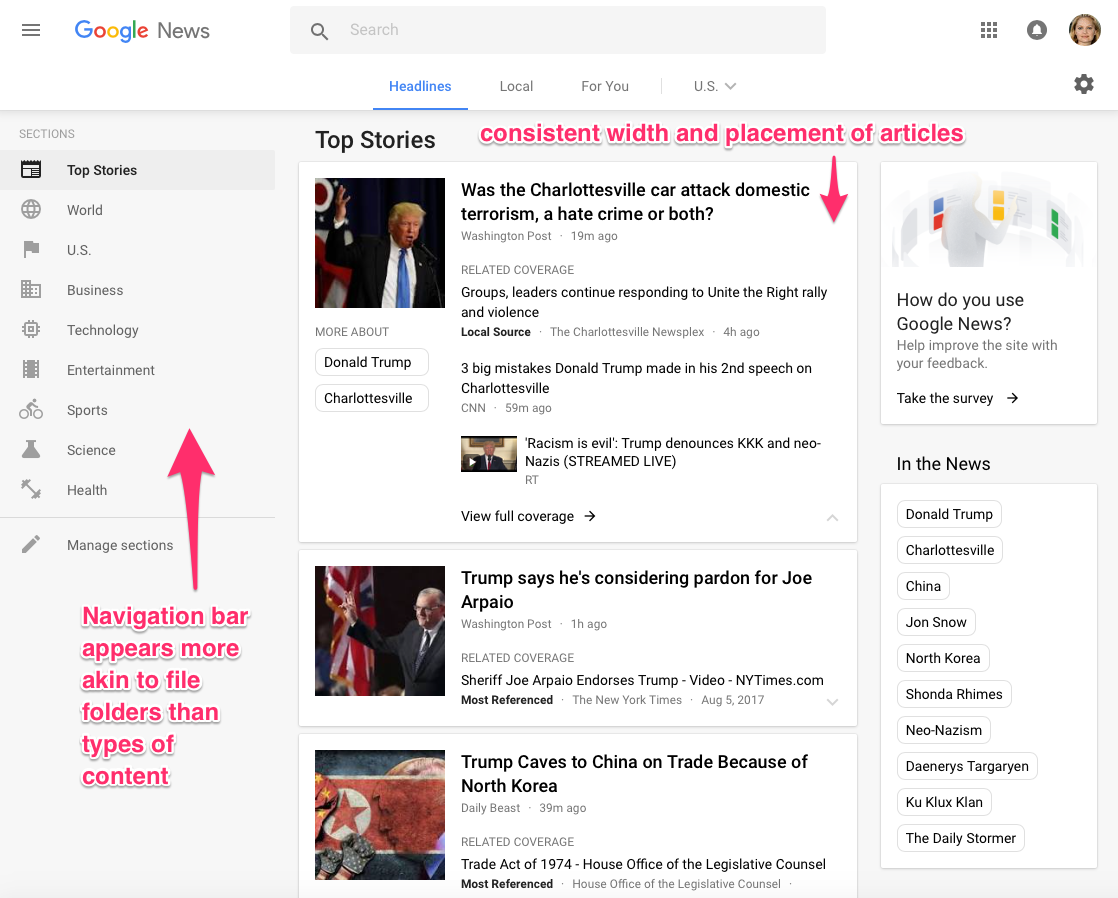Click the RT video thumbnail
The image size is (1118, 898).
point(488,454)
